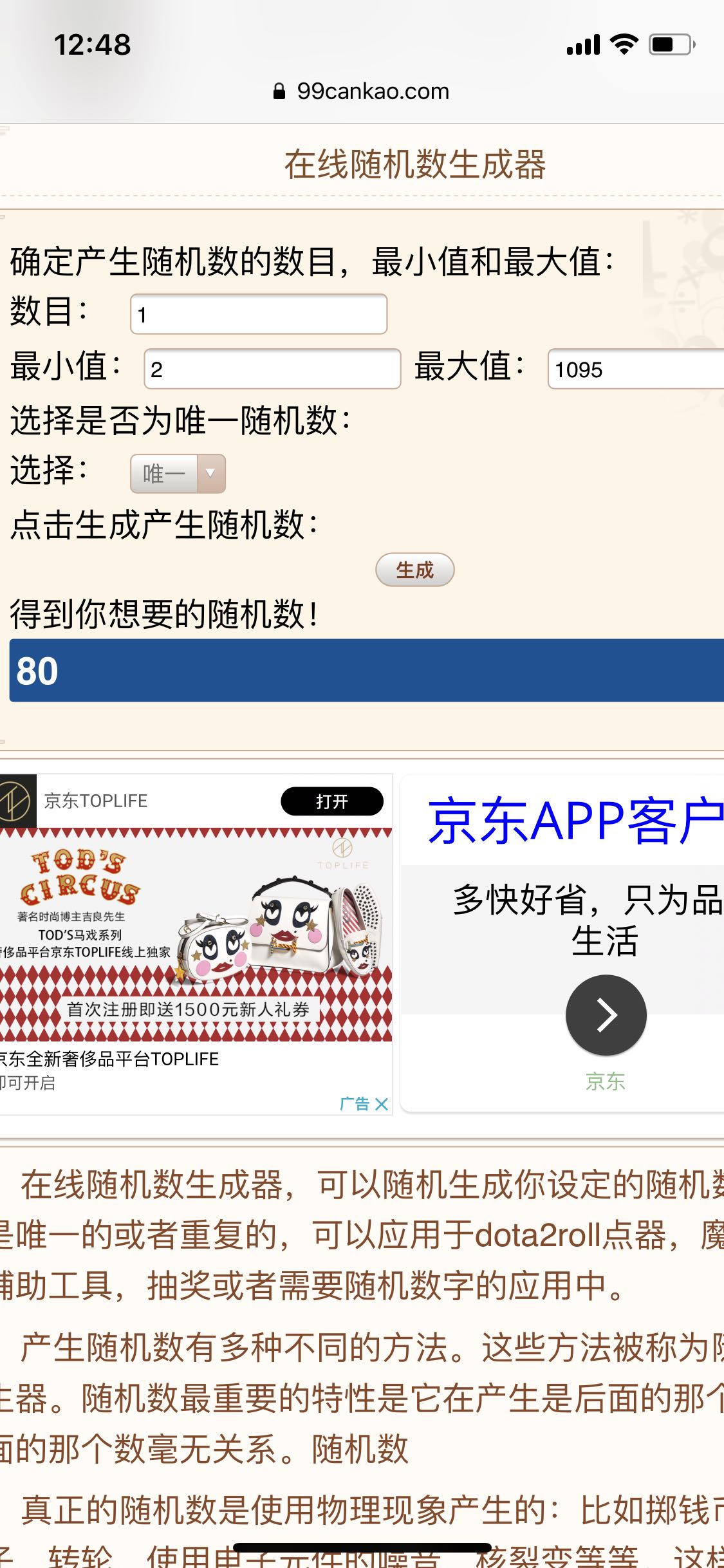The height and width of the screenshot is (1568, 724).
Task: Tap the battery icon in status bar
Action: [672, 44]
